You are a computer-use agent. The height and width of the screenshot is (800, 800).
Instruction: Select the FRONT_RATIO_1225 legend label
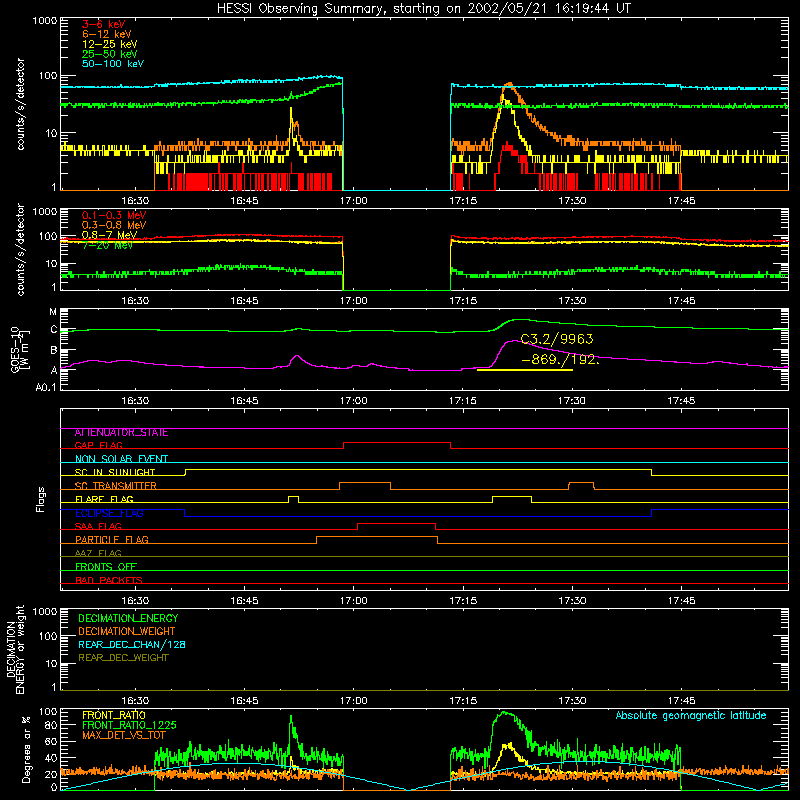[x=129, y=726]
